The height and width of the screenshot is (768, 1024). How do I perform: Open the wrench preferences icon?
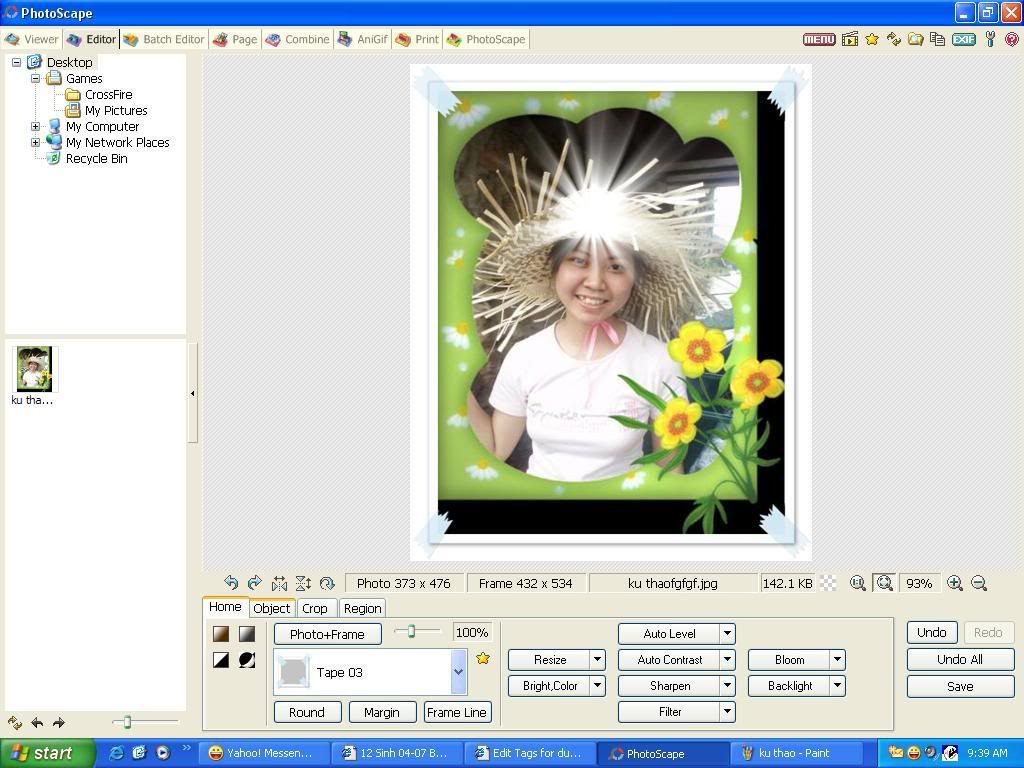click(x=990, y=39)
